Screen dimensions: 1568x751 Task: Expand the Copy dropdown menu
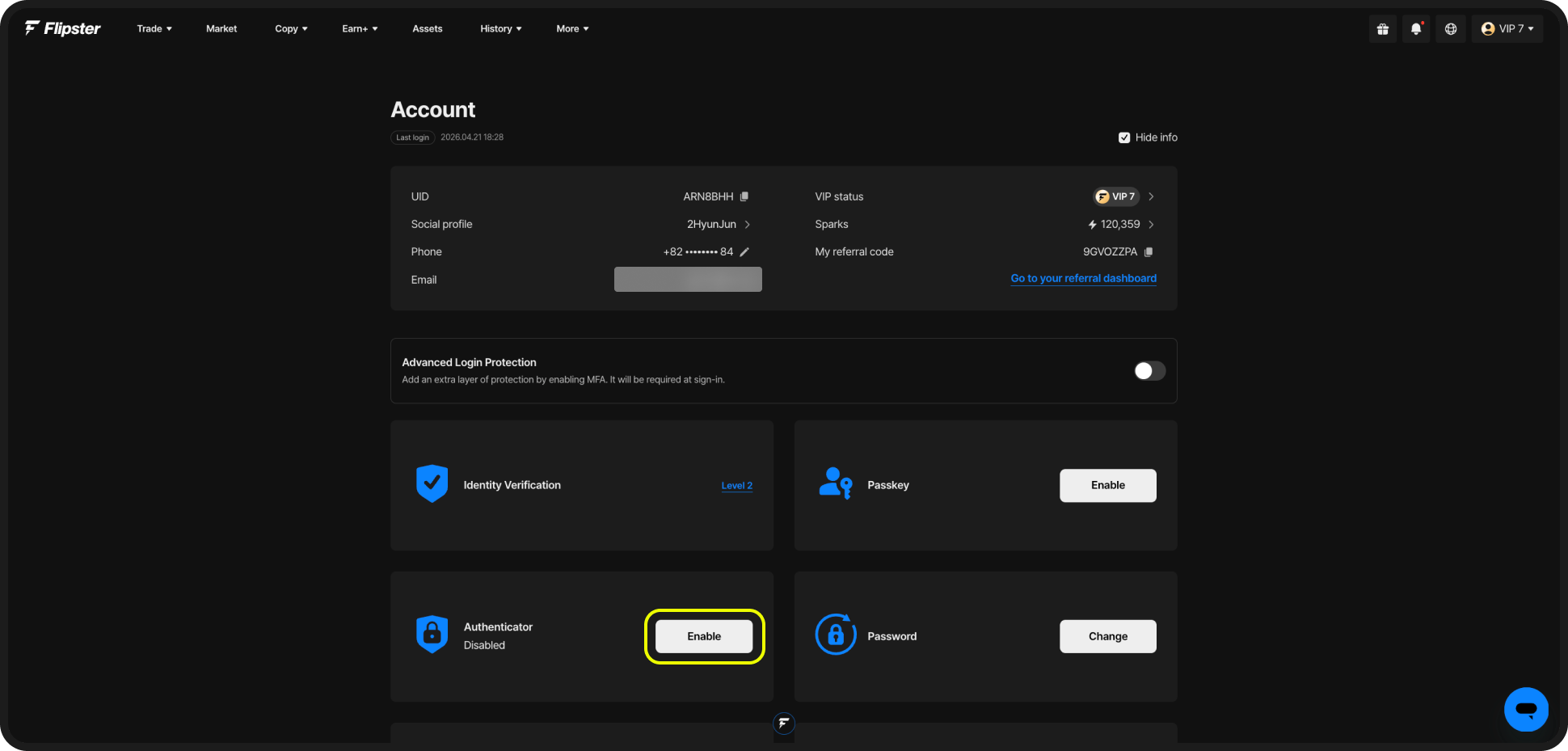(x=291, y=28)
